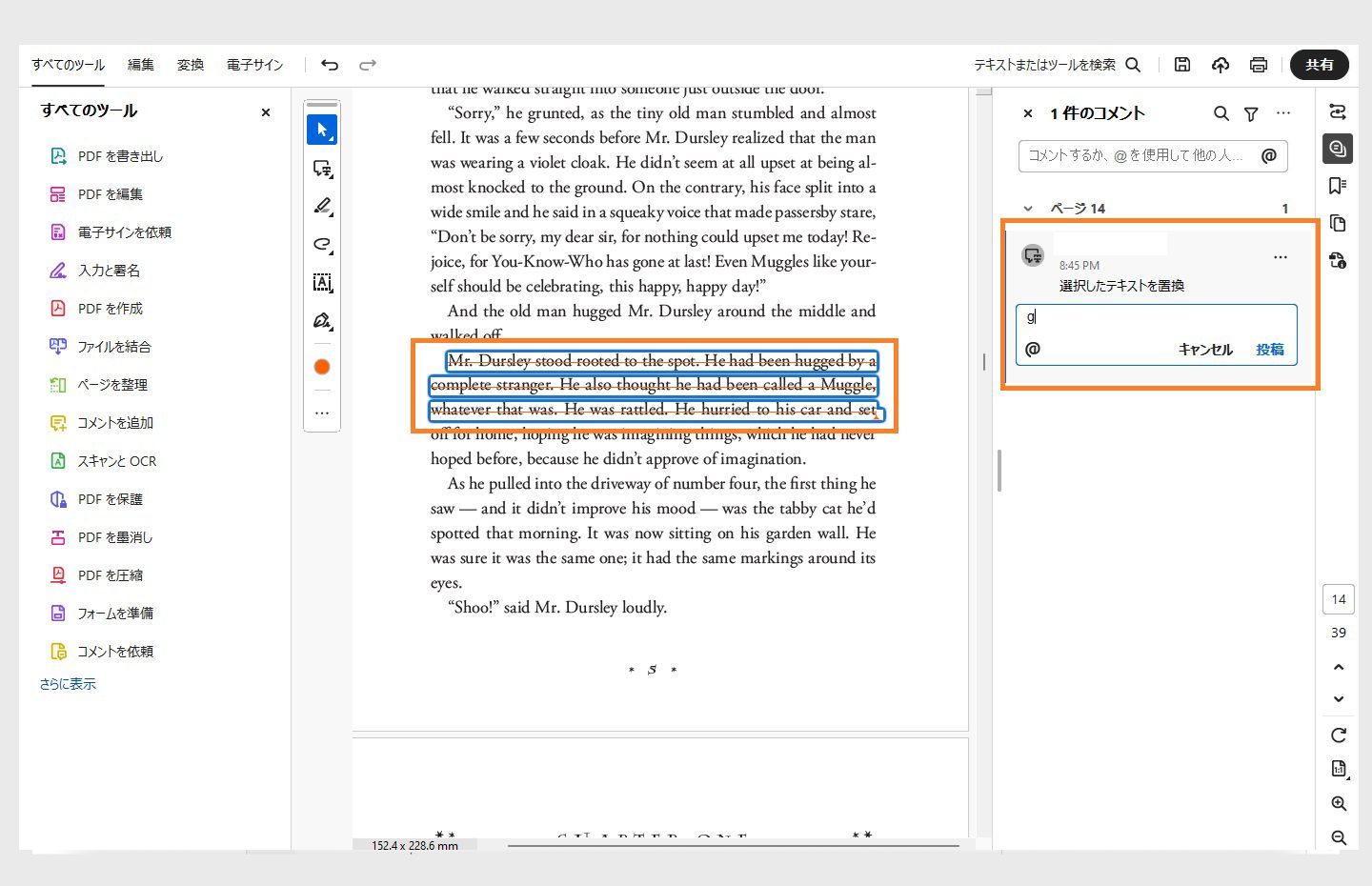Open the Fill & Sign pen tool
The width and height of the screenshot is (1372, 886).
[322, 320]
